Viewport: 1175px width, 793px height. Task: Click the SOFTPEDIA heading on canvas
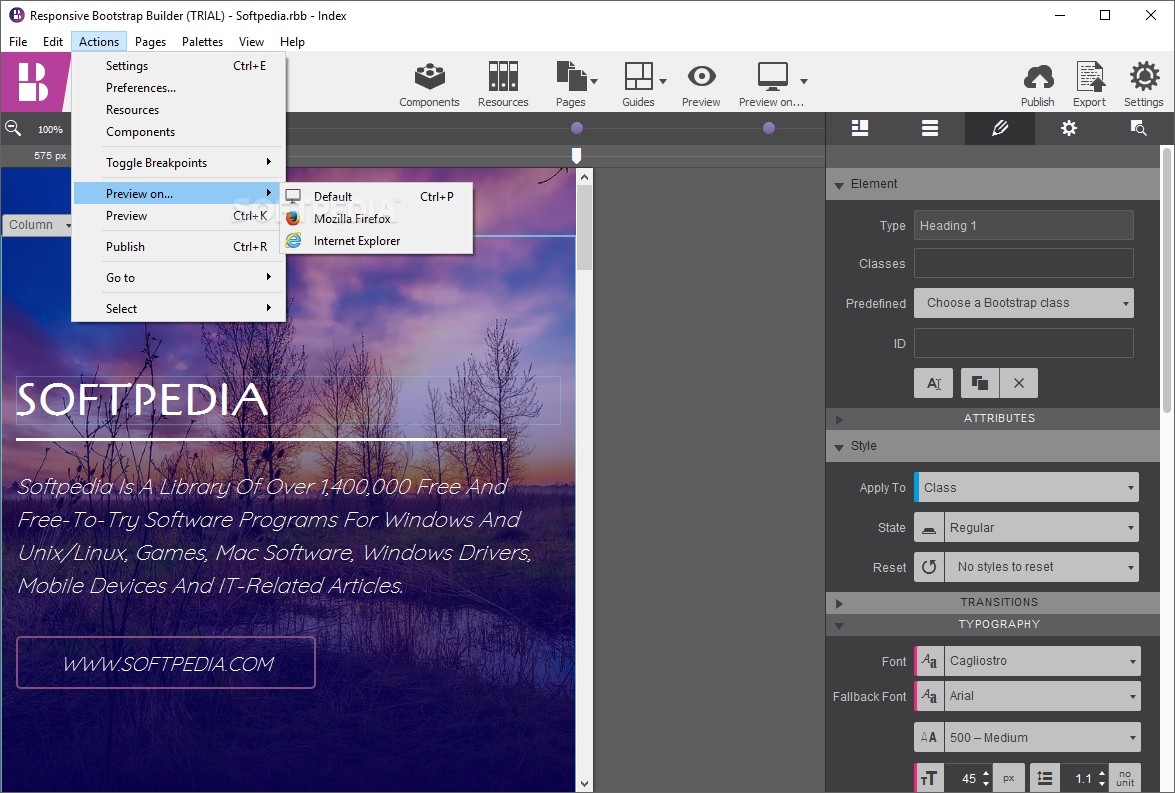click(142, 400)
